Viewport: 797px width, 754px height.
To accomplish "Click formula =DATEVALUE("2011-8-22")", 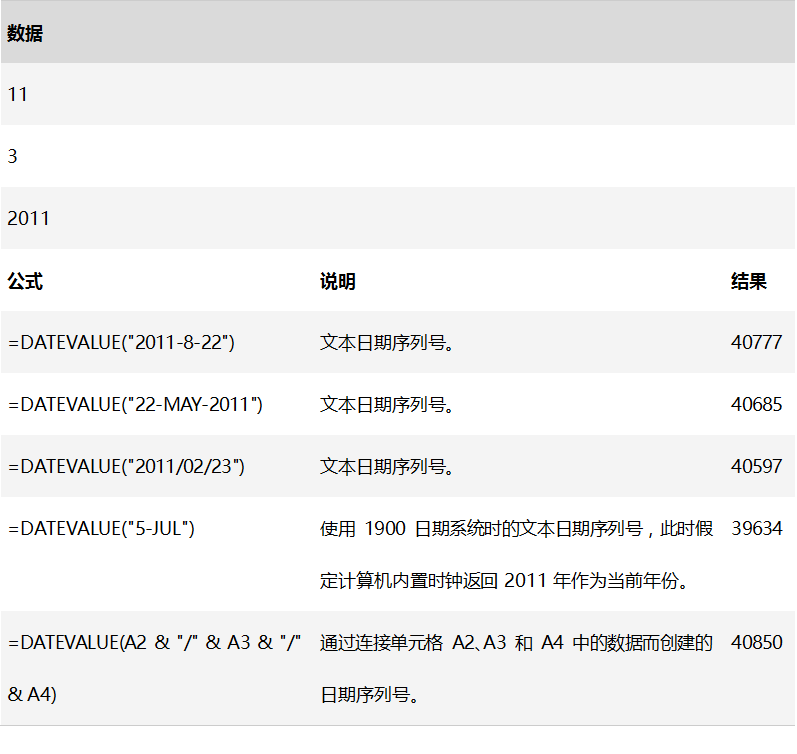I will [121, 343].
